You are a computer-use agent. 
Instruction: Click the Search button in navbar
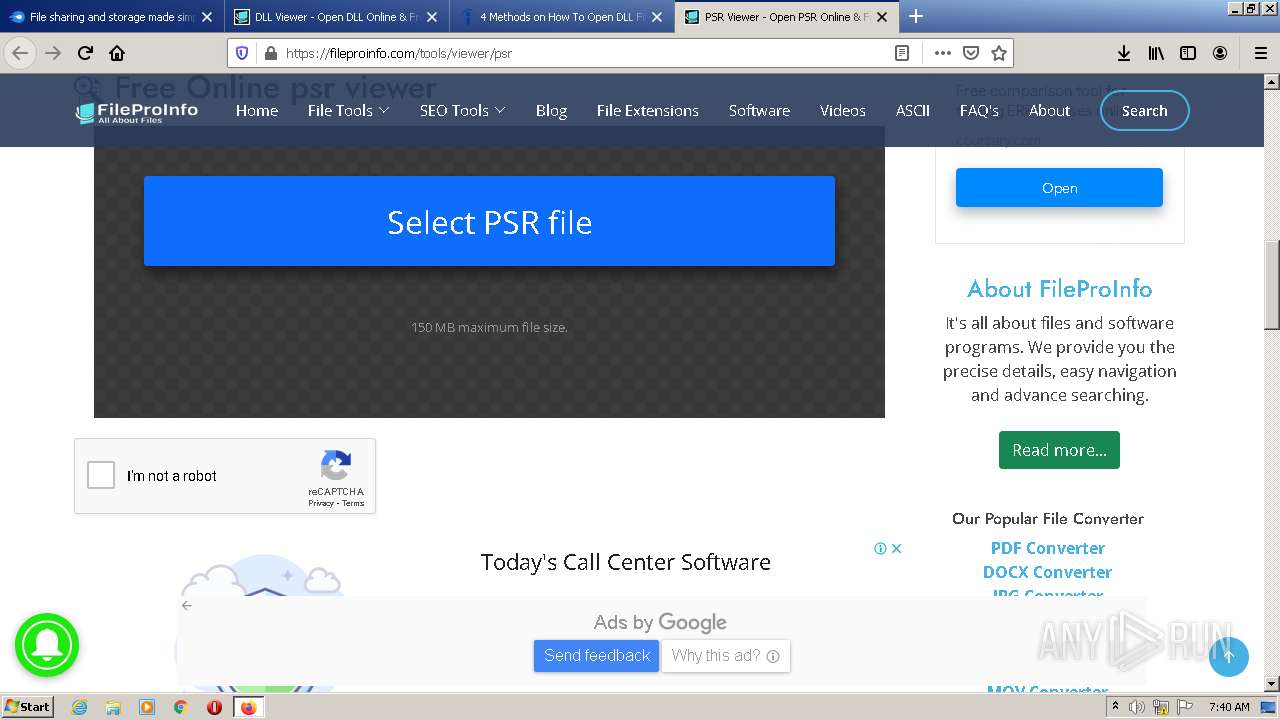1144,111
